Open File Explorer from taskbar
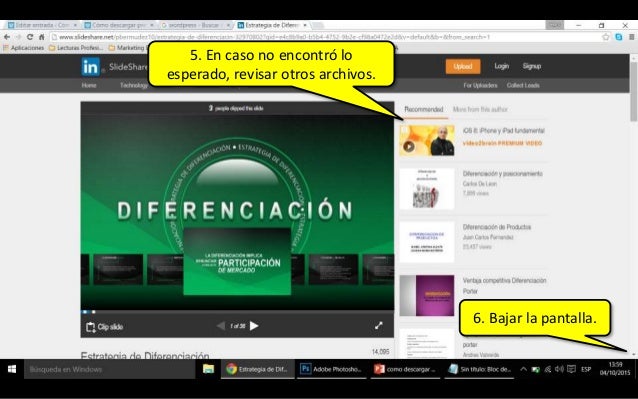The image size is (638, 399). point(208,369)
